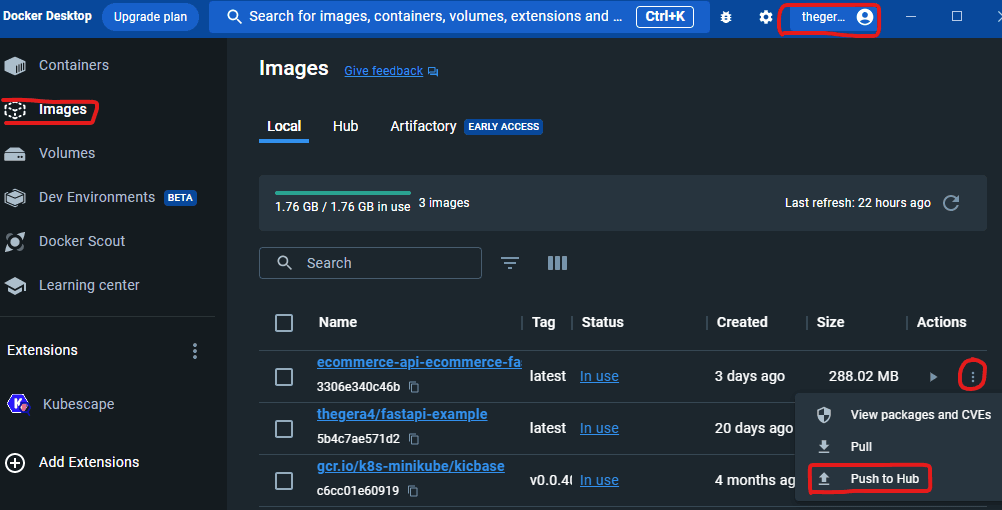
Task: Click the Volumes drive icon in sidebar
Action: point(15,154)
